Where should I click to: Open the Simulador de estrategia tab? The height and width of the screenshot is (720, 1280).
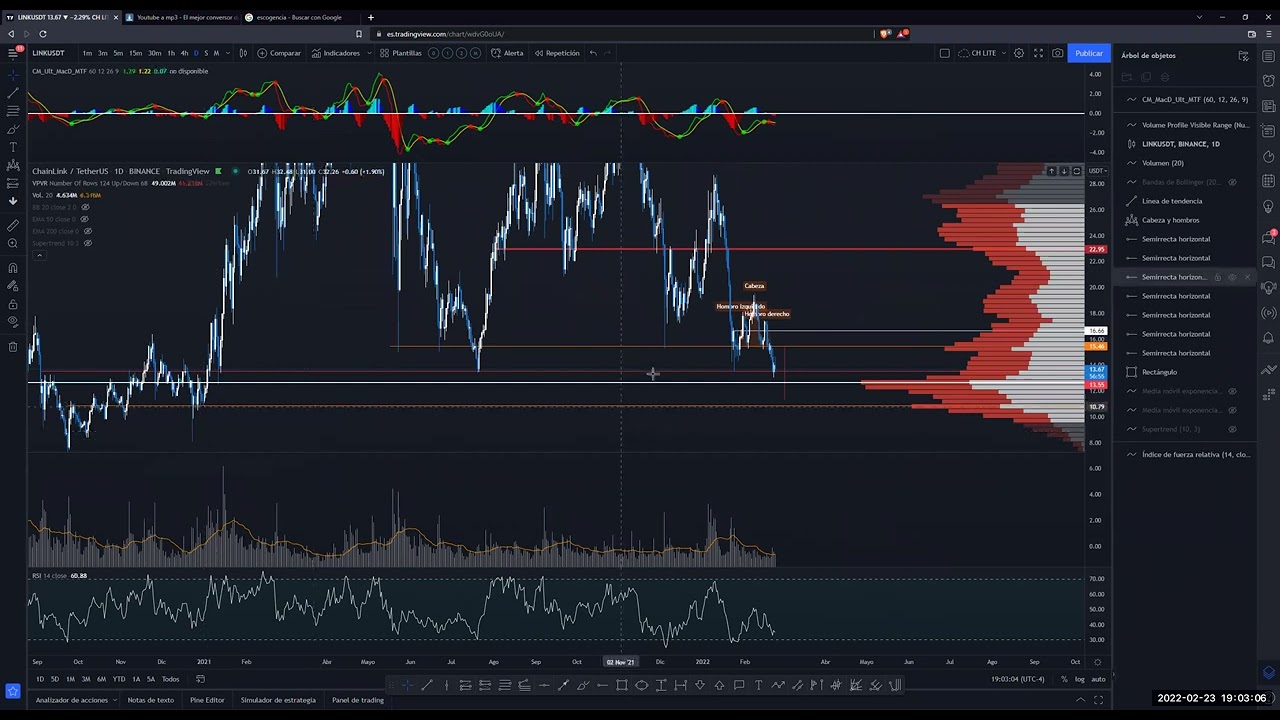tap(278, 700)
